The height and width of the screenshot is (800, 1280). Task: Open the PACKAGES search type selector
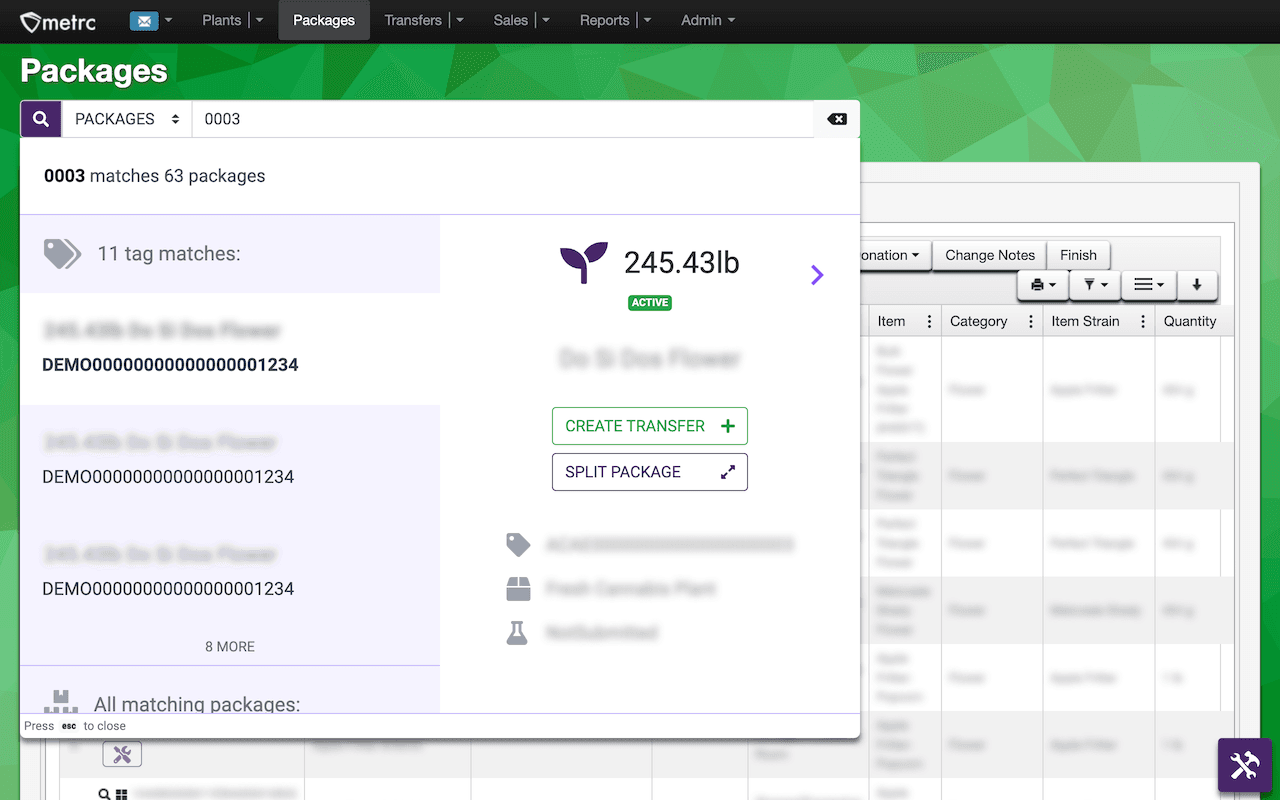pos(127,119)
